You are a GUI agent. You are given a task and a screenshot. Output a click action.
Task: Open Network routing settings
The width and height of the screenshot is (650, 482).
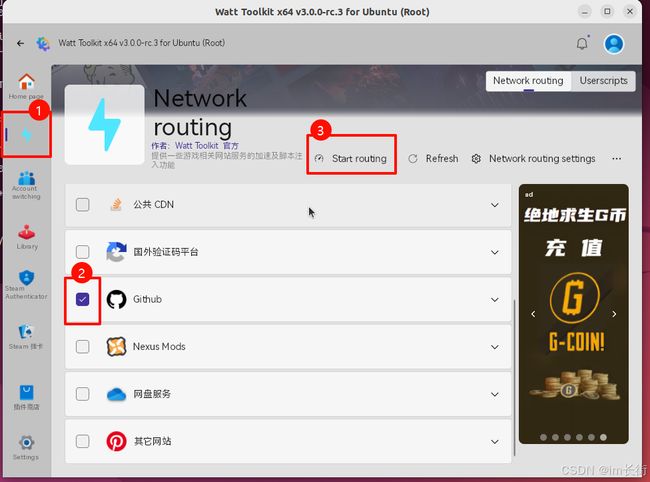[534, 159]
